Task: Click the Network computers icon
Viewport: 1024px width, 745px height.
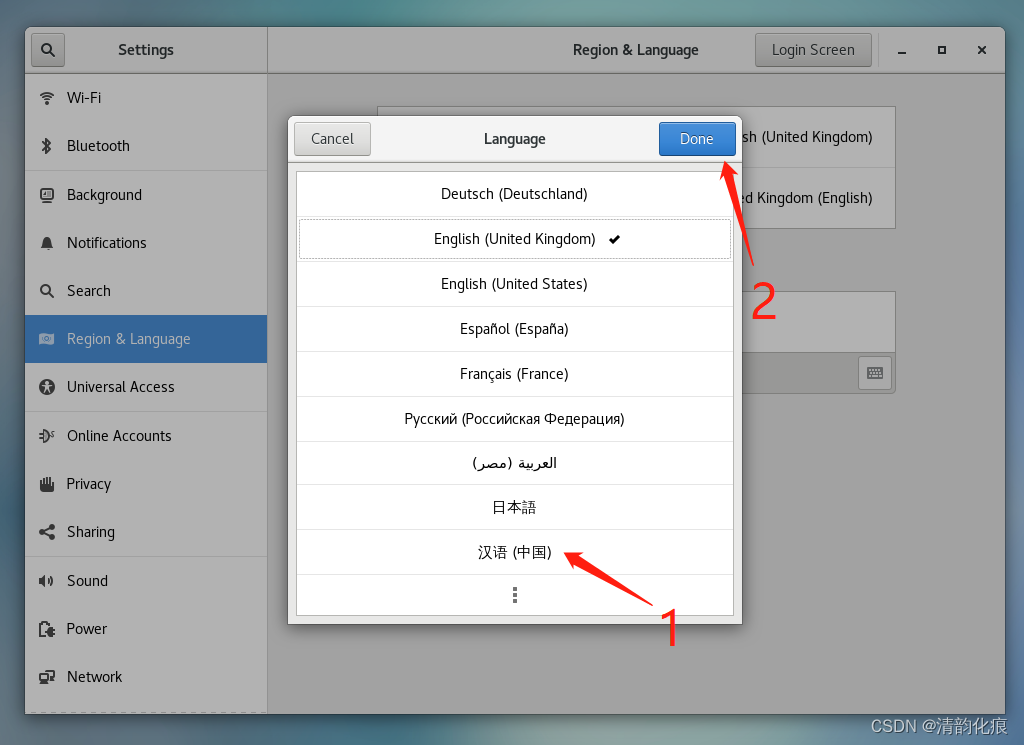Action: [x=46, y=677]
